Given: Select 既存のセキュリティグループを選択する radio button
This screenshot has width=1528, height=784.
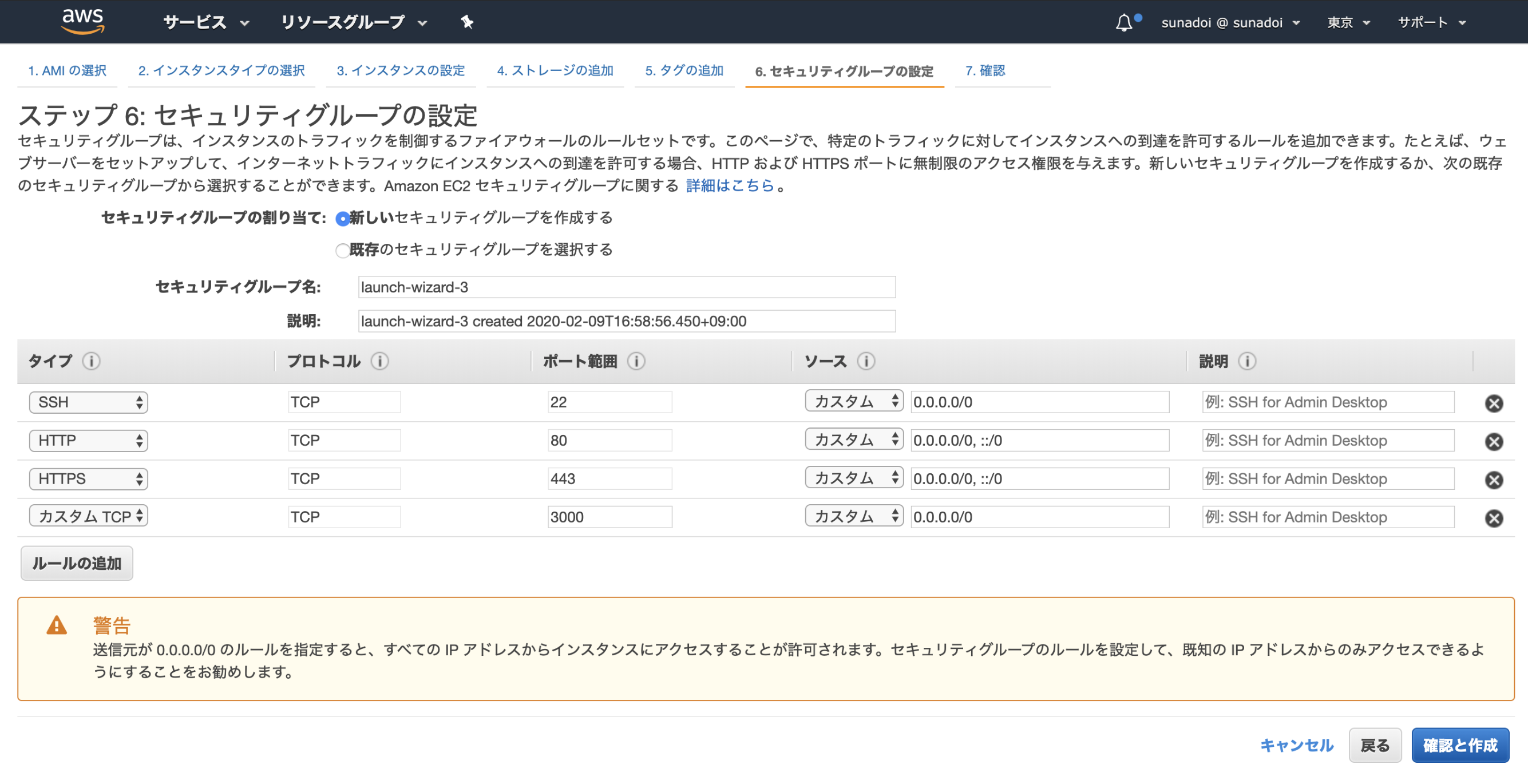Looking at the screenshot, I should 342,250.
